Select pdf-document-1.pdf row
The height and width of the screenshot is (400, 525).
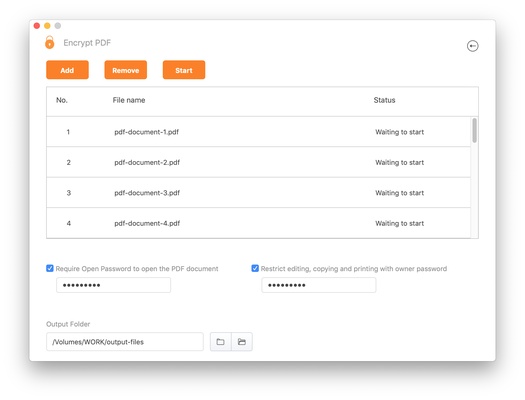pyautogui.click(x=258, y=132)
